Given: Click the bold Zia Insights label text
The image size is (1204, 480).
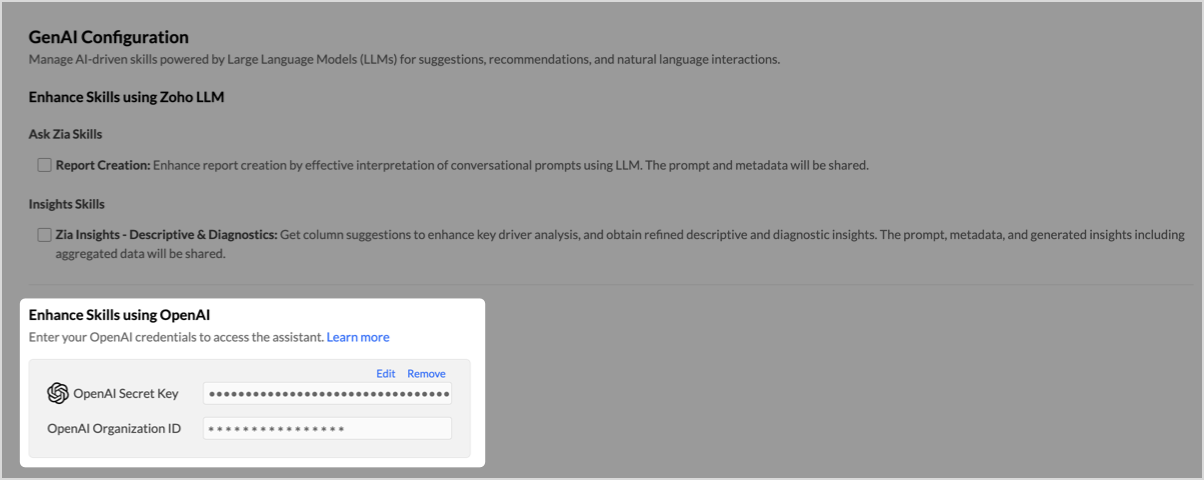Looking at the screenshot, I should (x=166, y=235).
